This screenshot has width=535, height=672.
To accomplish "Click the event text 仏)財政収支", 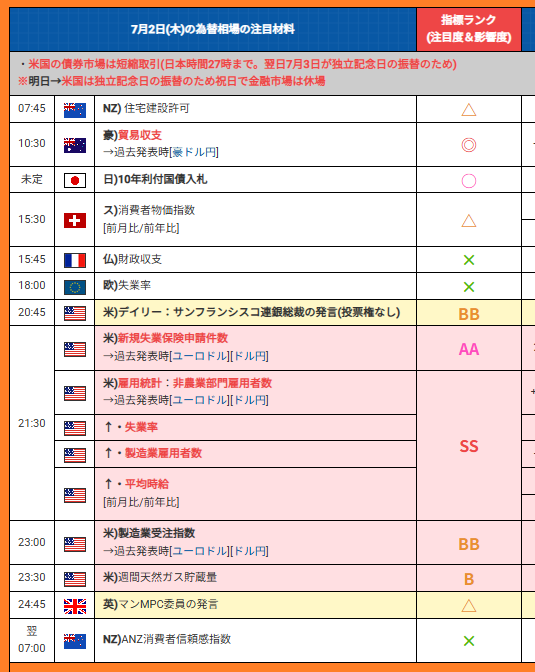I will click(x=132, y=259).
